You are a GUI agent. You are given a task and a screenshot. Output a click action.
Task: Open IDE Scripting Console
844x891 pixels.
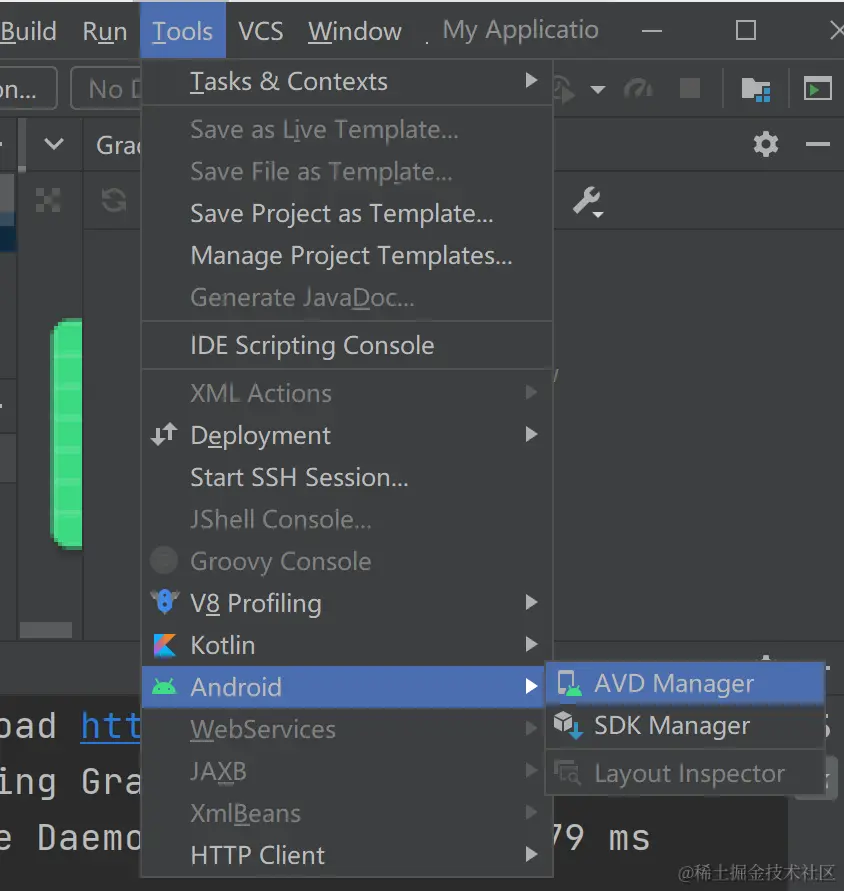tap(347, 345)
